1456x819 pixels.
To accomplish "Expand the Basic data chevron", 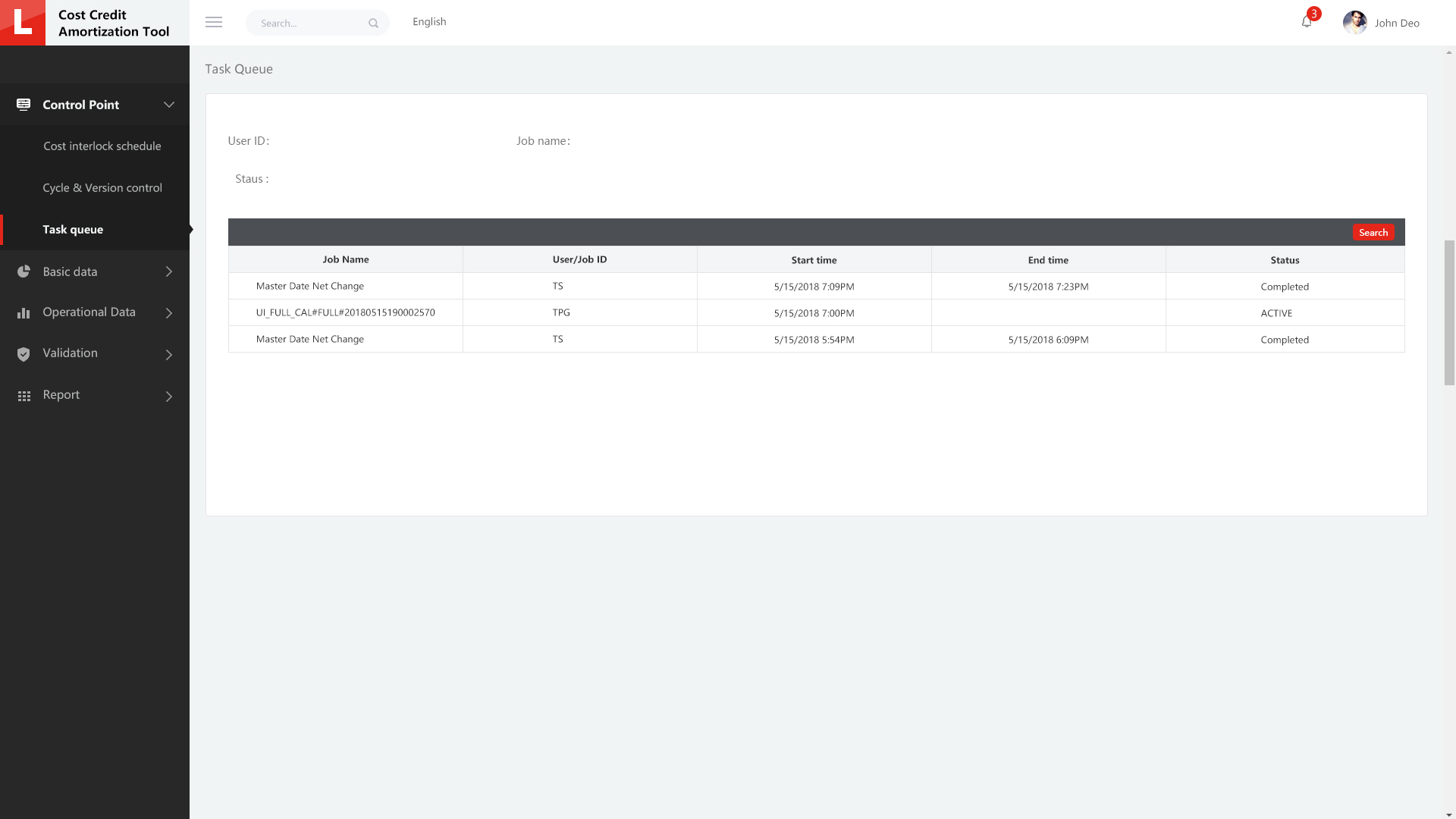I will tap(169, 271).
